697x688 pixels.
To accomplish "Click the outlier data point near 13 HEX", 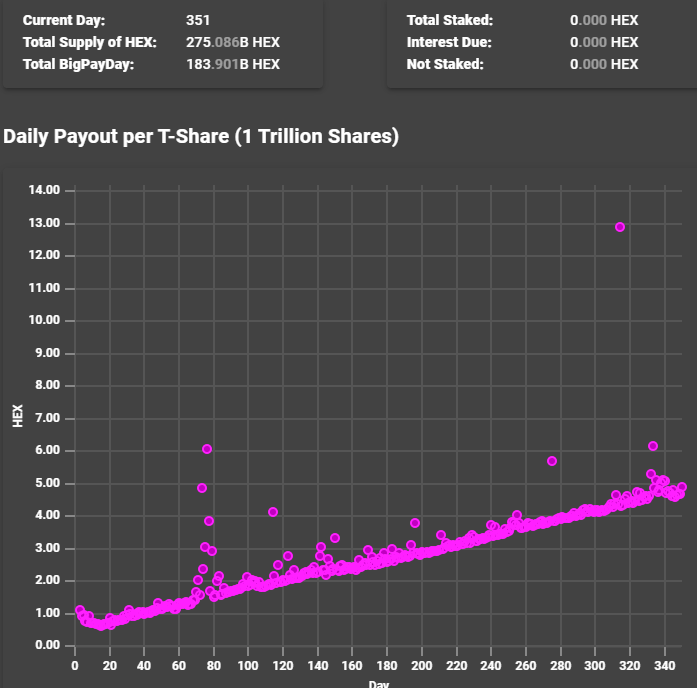I will coord(620,227).
